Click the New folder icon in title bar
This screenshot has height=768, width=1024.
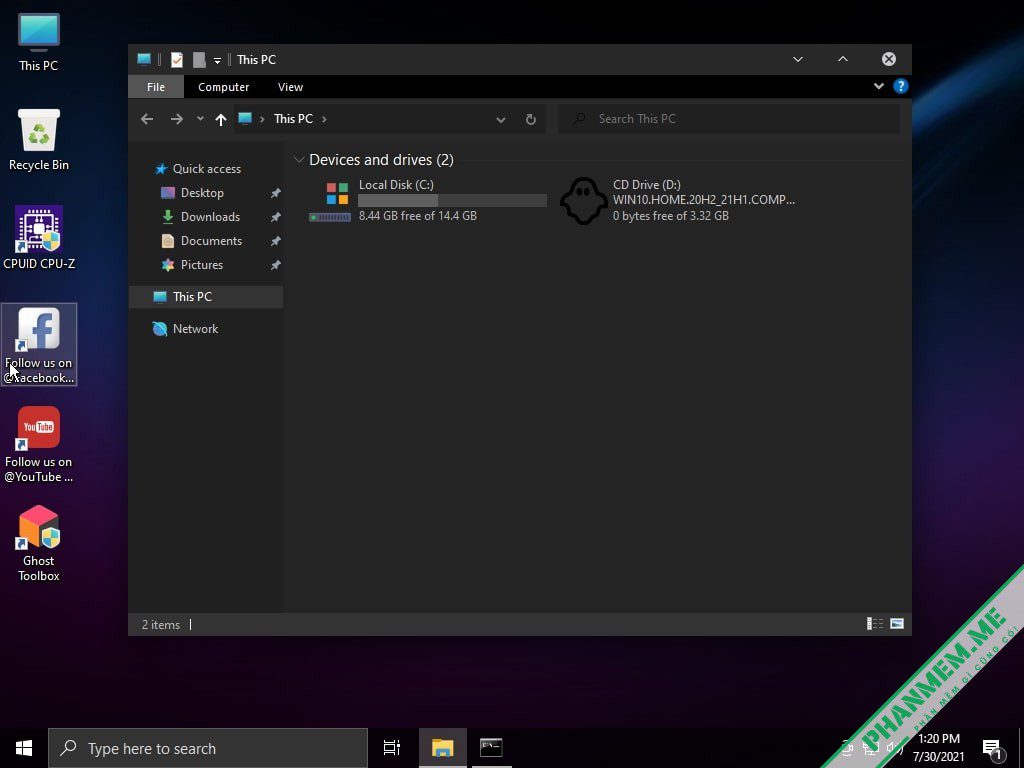click(x=199, y=59)
